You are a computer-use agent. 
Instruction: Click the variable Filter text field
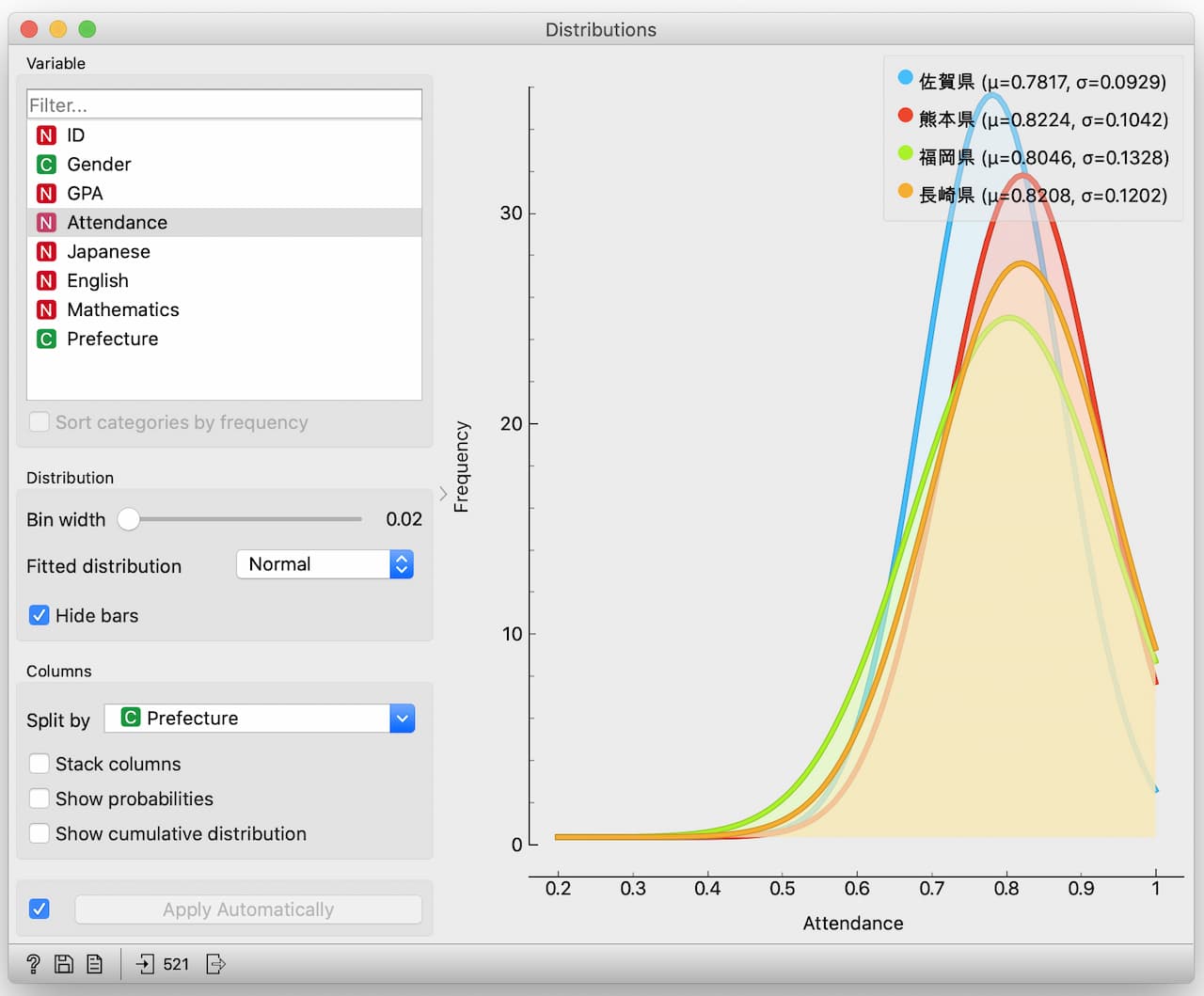tap(224, 105)
